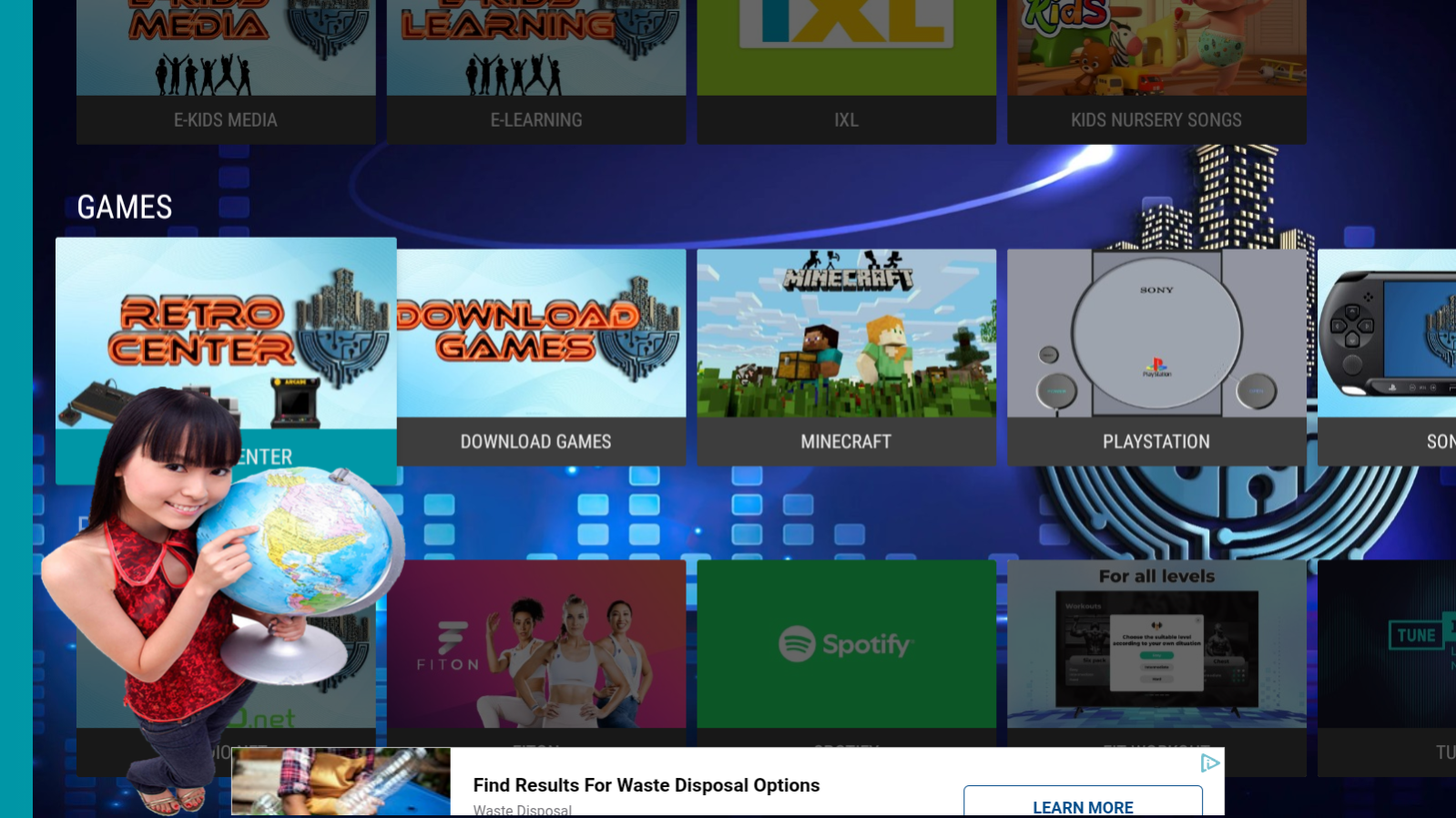The image size is (1456, 818).
Task: Open the Download Games tile
Action: 542,357
